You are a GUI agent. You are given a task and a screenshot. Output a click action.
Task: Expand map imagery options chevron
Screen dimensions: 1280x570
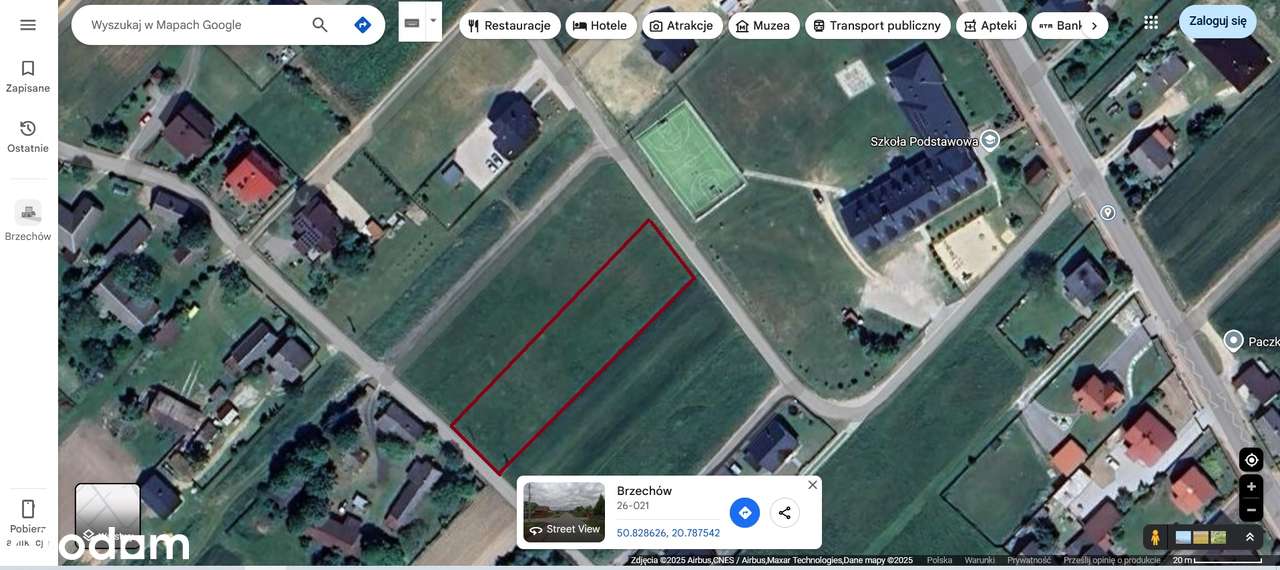[1250, 537]
